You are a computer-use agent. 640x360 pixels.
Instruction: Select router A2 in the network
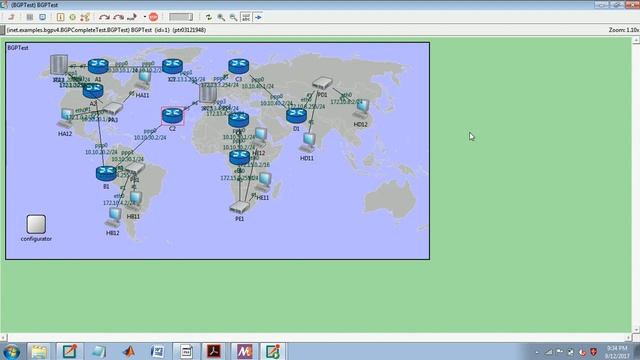(x=93, y=90)
